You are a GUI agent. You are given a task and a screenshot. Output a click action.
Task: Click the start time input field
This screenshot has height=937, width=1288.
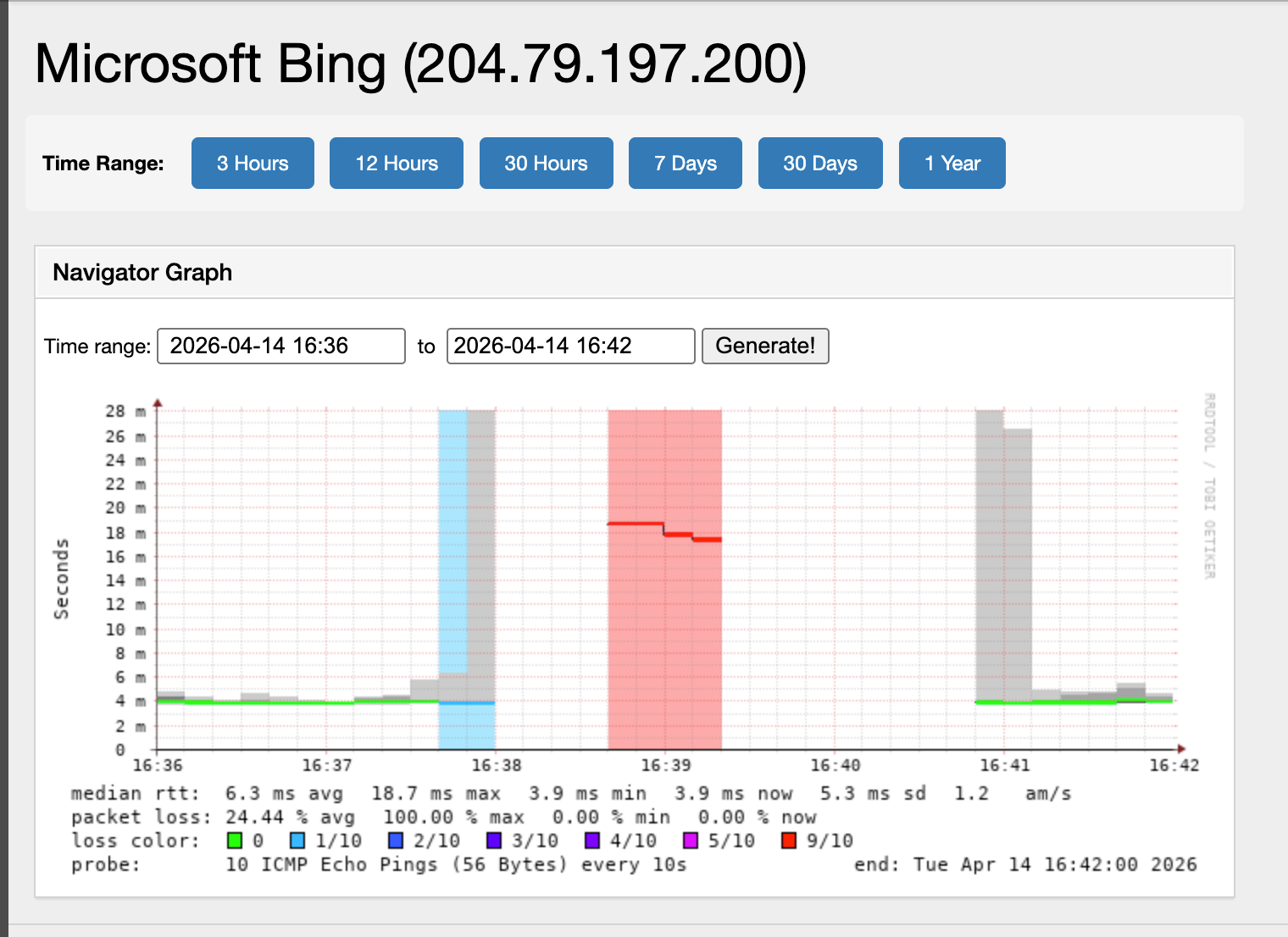280,346
